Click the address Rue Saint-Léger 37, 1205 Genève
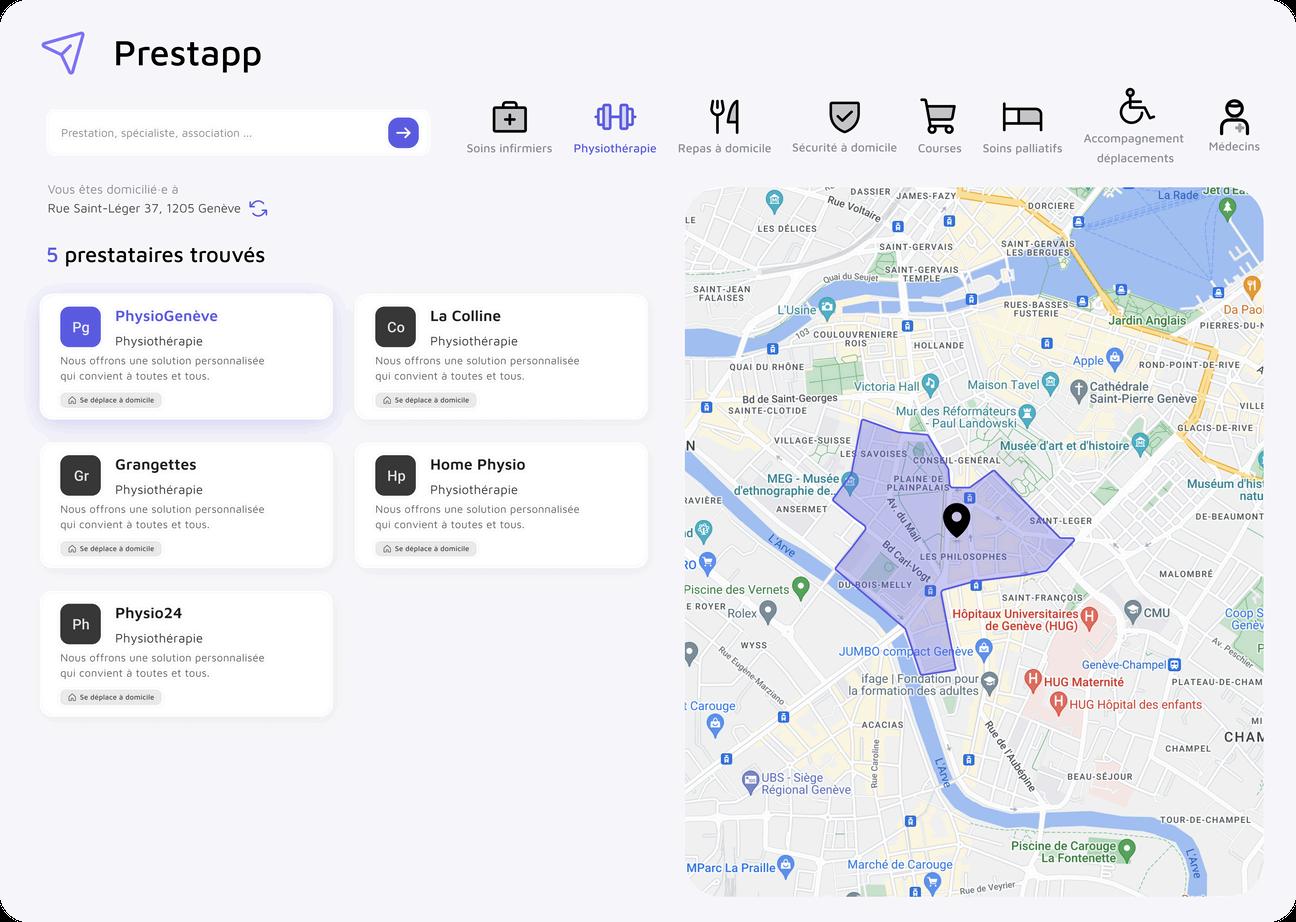This screenshot has width=1296, height=922. click(x=144, y=208)
